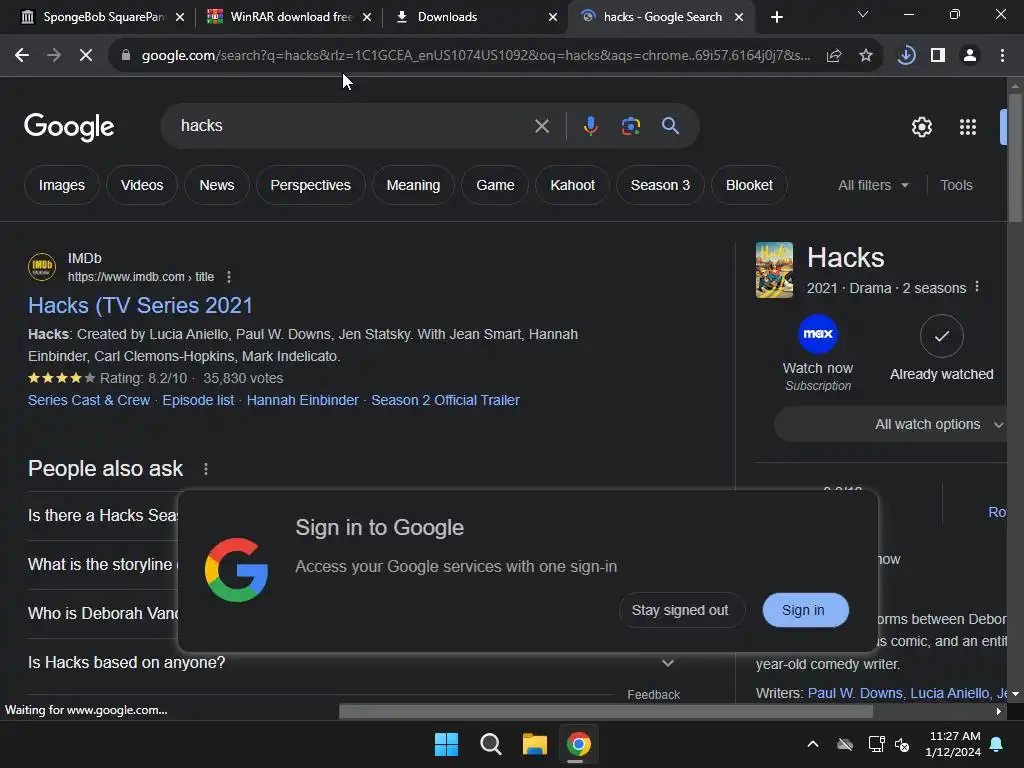Screen dimensions: 1024x768
Task: Click the Feedback link
Action: tap(654, 695)
